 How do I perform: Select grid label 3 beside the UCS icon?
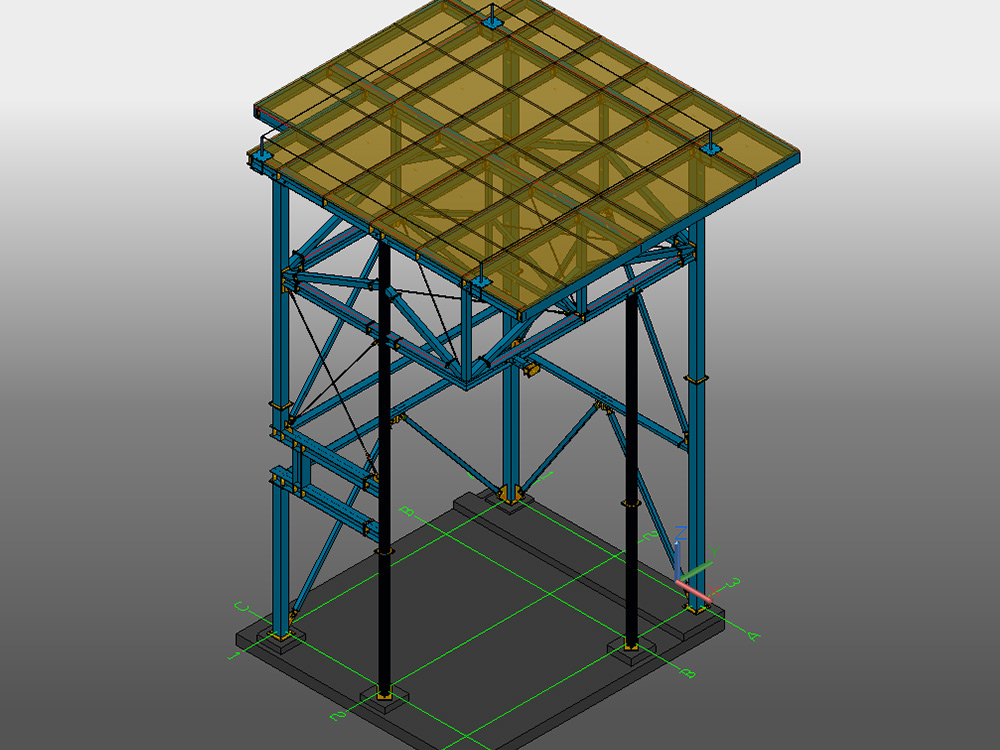pyautogui.click(x=733, y=583)
